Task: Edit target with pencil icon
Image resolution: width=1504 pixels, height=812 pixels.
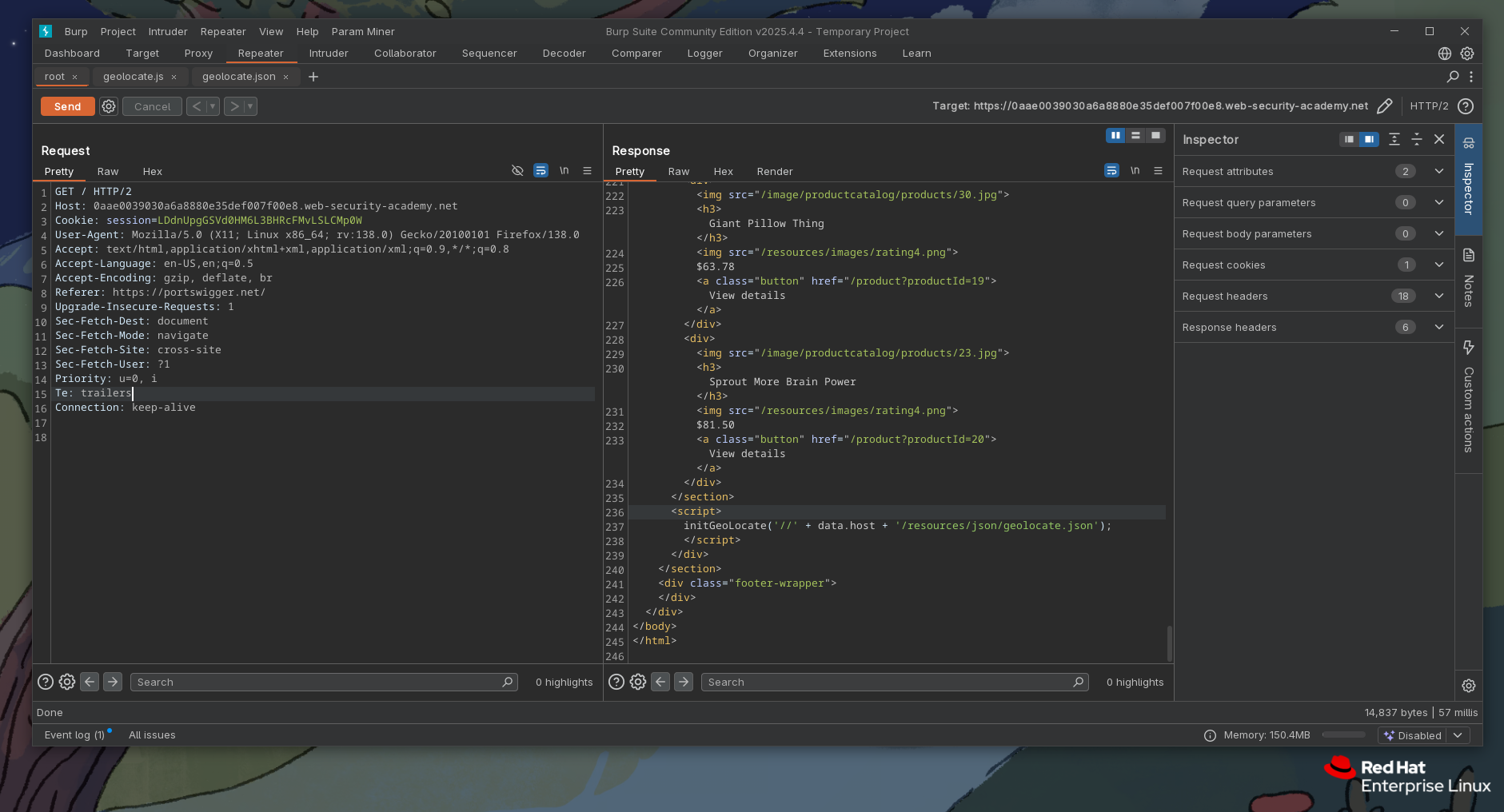Action: (x=1385, y=106)
